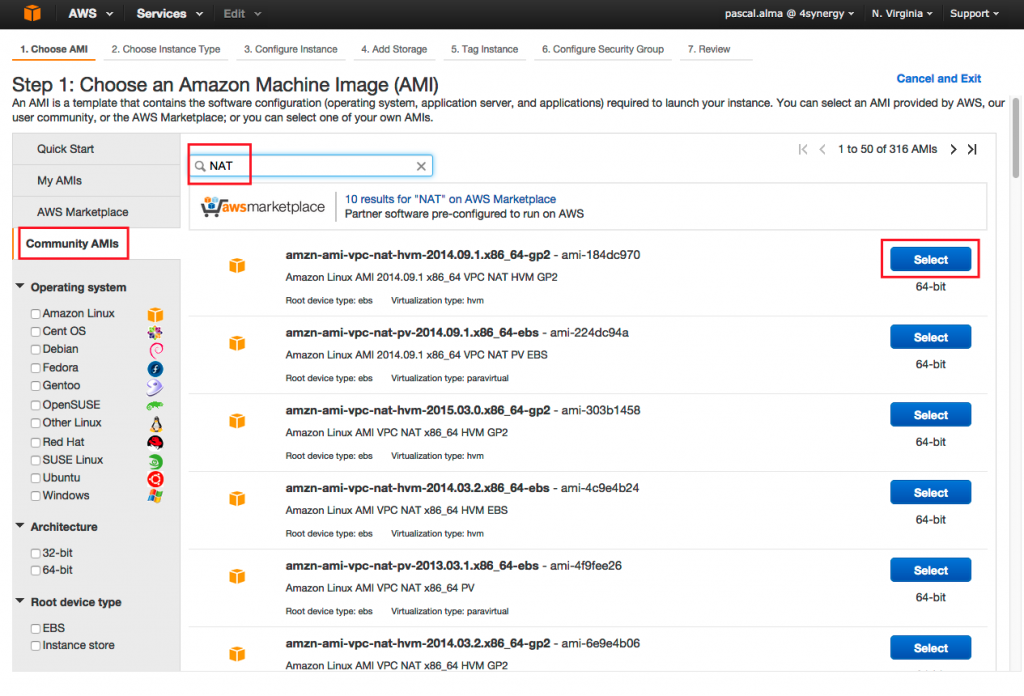Viewport: 1024px width, 696px height.
Task: Check the Instance store filter
Action: coord(36,646)
